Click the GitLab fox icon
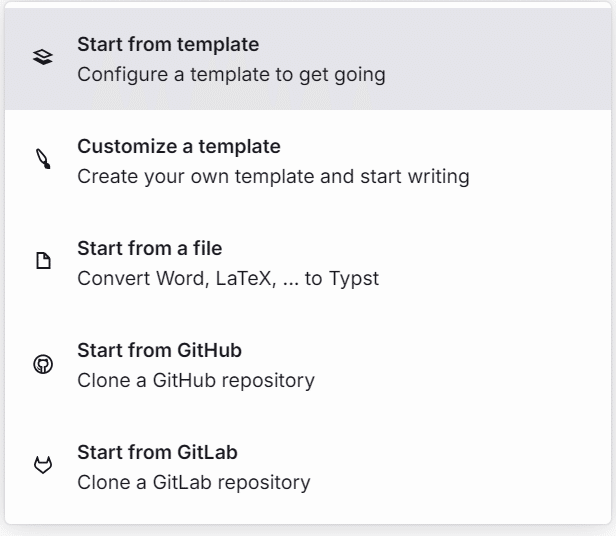The height and width of the screenshot is (536, 616). tap(42, 466)
